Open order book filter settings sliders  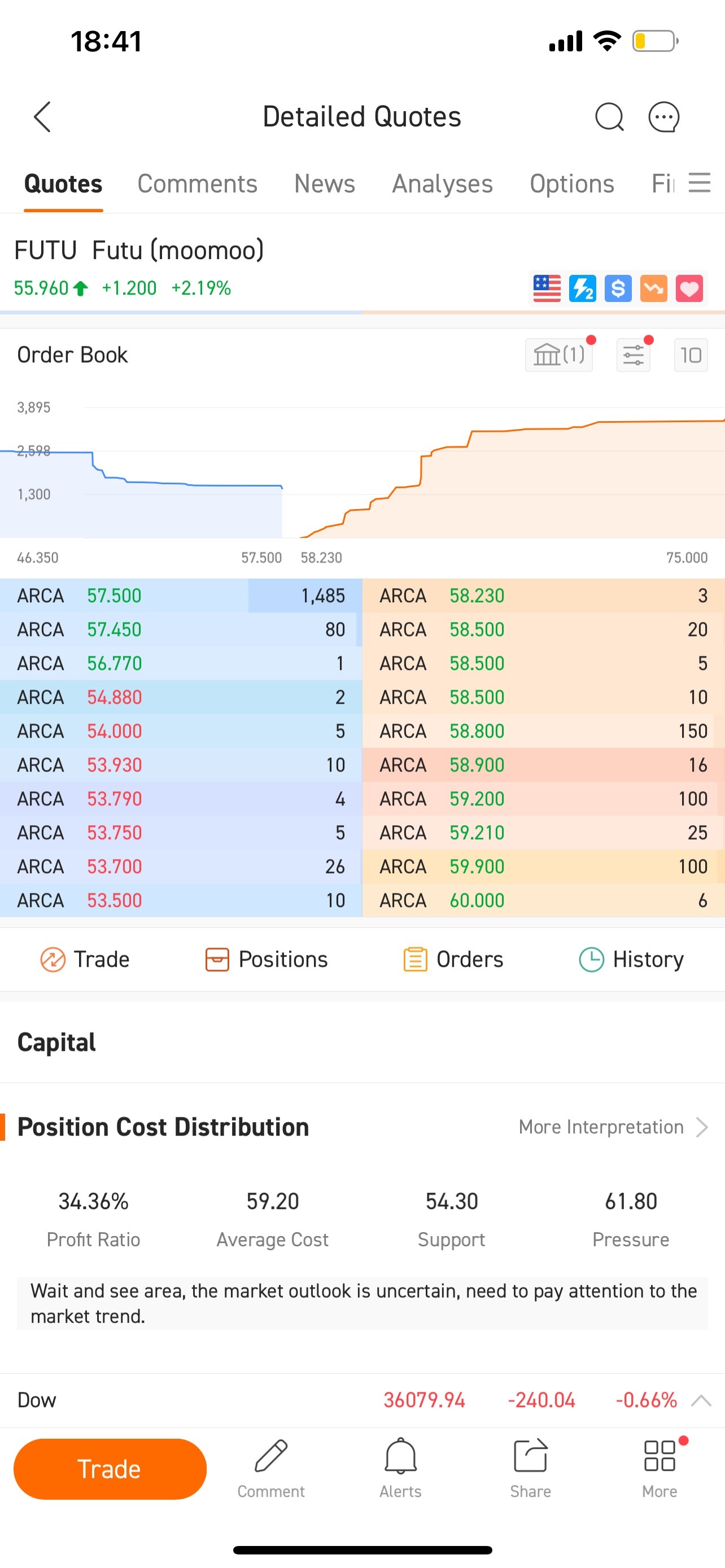pyautogui.click(x=633, y=355)
